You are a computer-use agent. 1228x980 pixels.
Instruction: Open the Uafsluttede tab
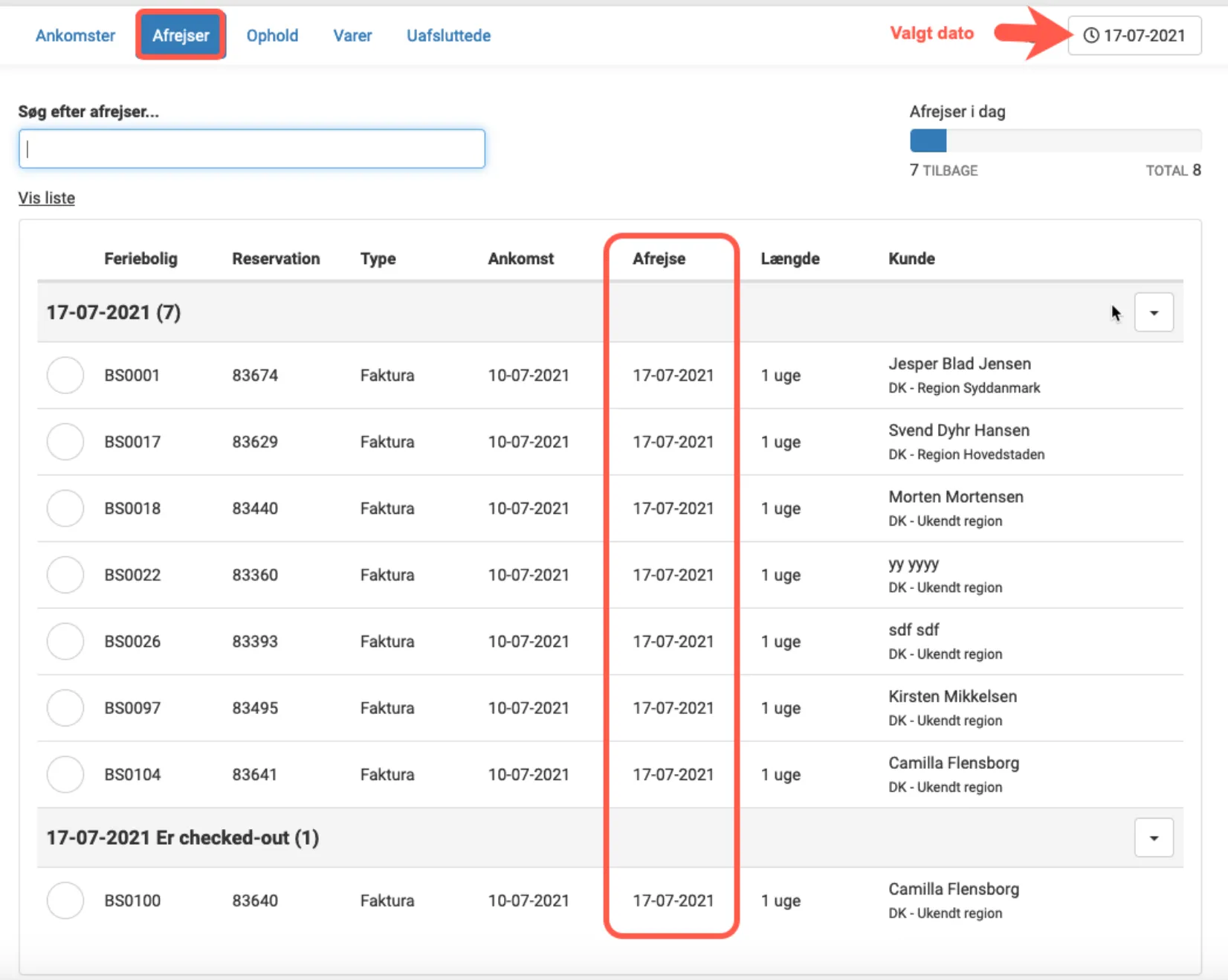(448, 36)
